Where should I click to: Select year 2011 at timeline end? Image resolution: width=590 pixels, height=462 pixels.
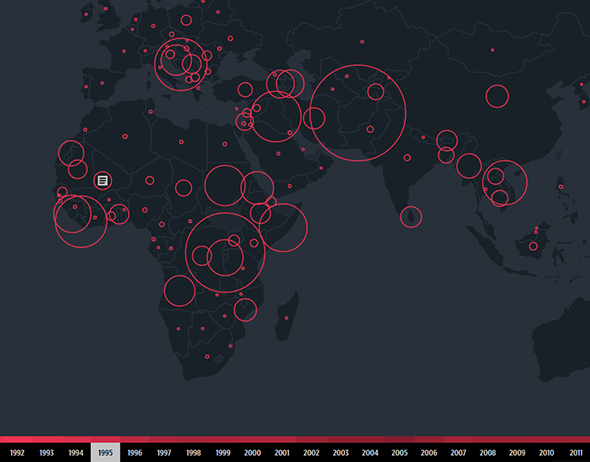point(576,453)
